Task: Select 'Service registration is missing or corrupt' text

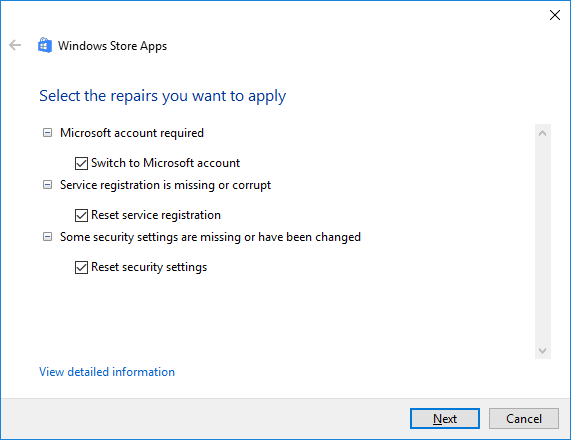Action: 165,185
